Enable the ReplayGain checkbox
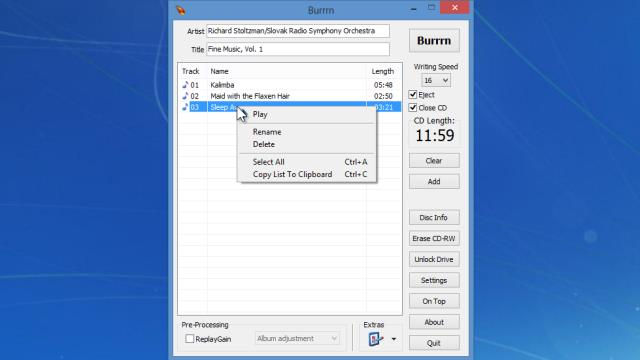This screenshot has height=360, width=640. tap(189, 339)
